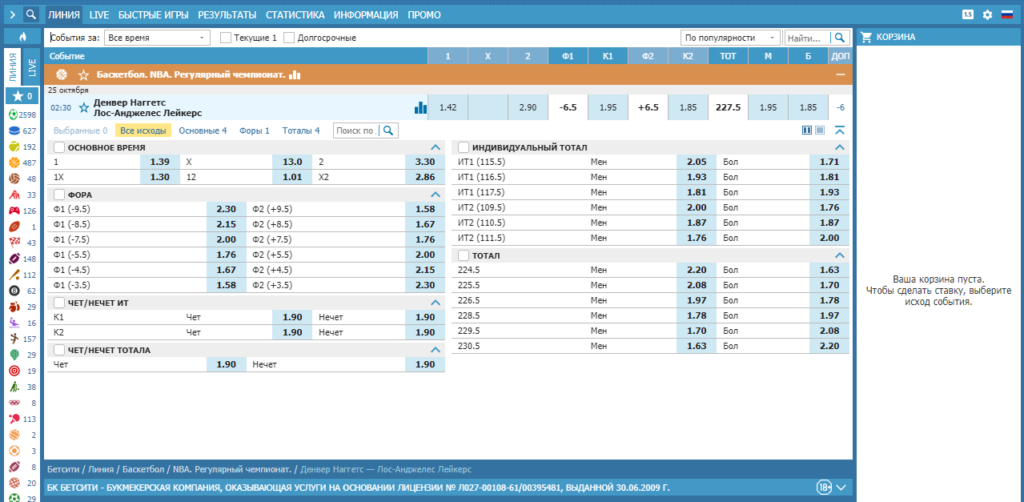Viewport: 1024px width, 502px height.
Task: Add NBA championship to favorites star
Action: (x=83, y=75)
